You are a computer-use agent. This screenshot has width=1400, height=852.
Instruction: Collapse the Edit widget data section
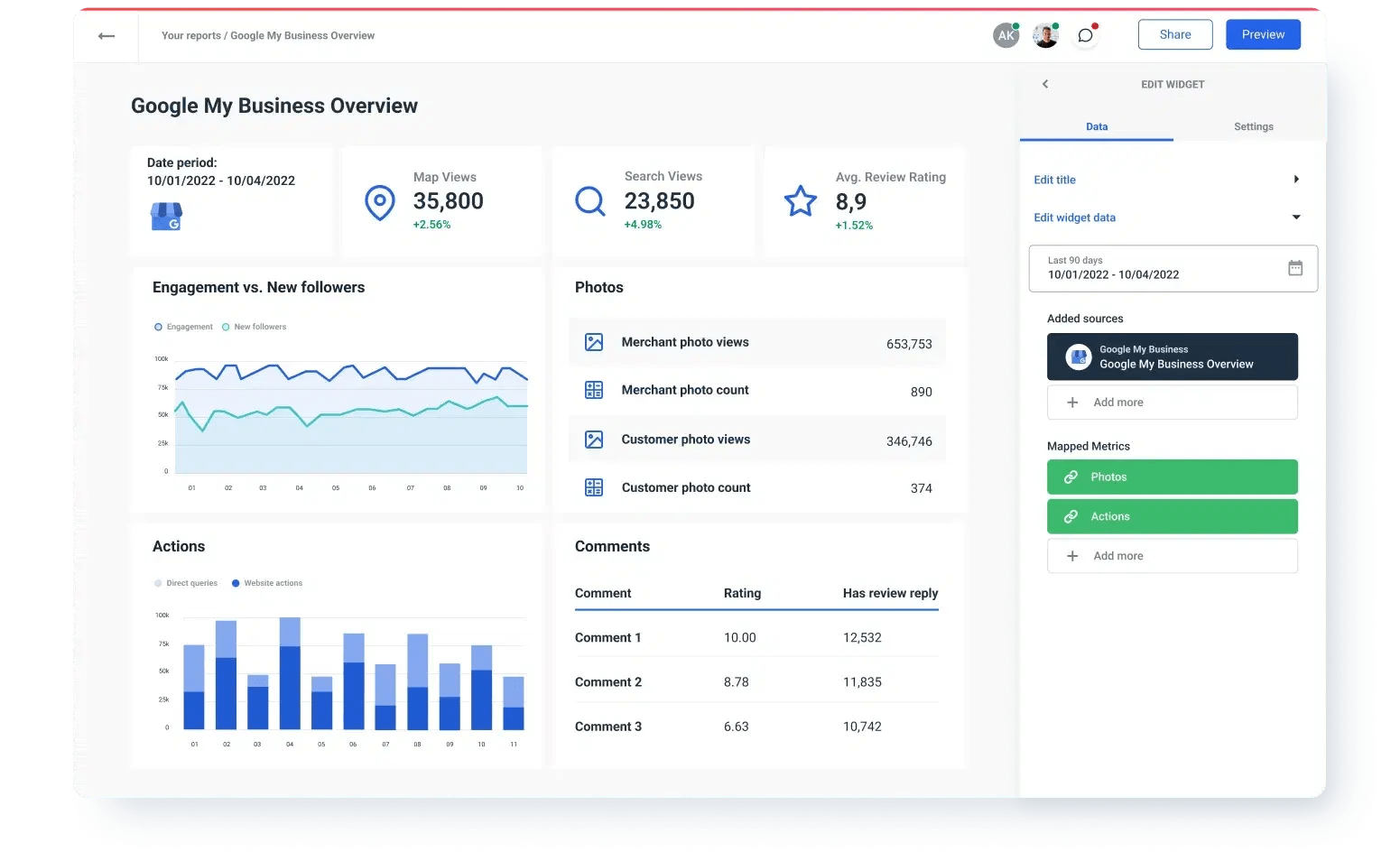pos(1295,217)
